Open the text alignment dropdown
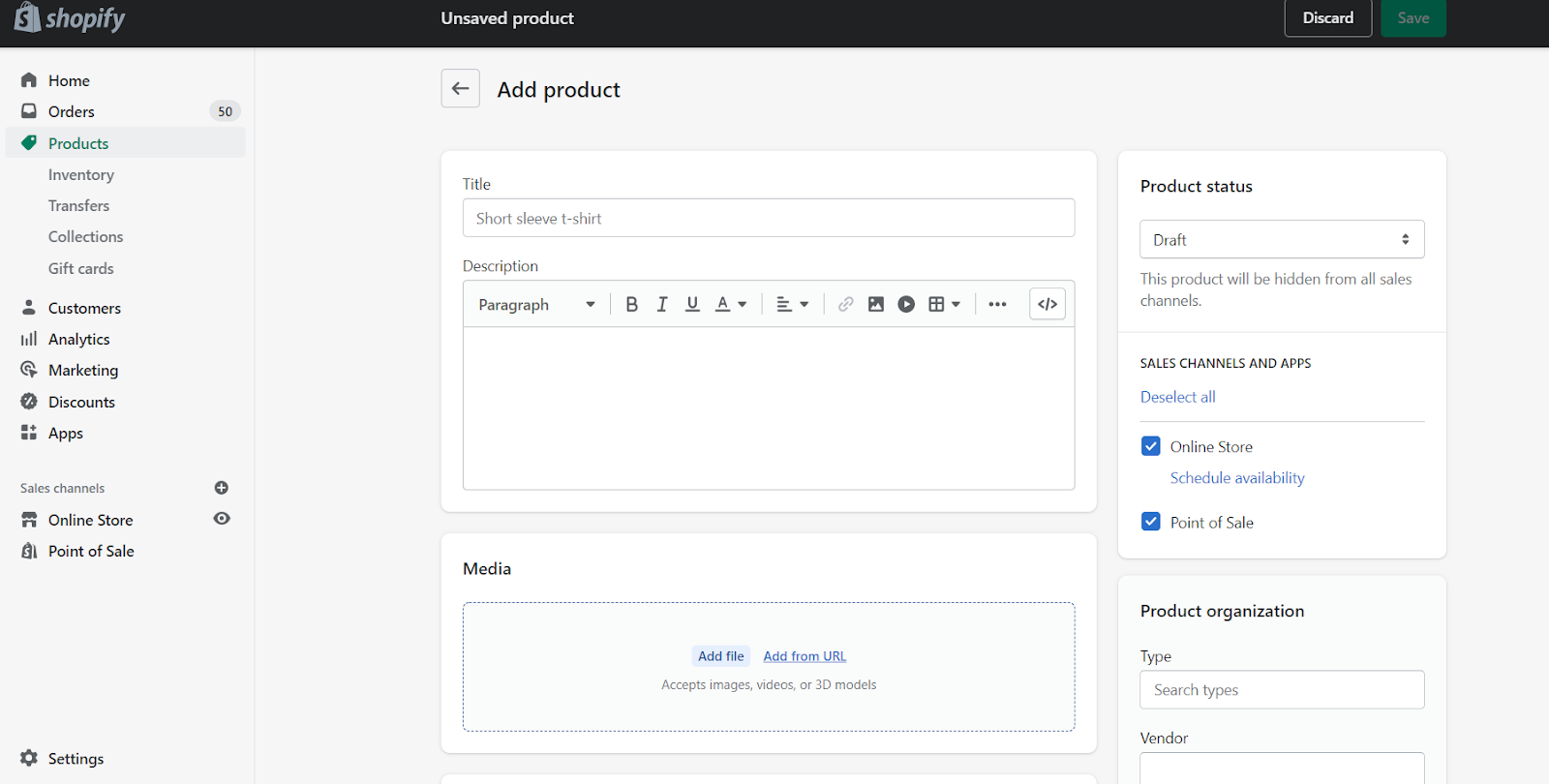 click(792, 304)
